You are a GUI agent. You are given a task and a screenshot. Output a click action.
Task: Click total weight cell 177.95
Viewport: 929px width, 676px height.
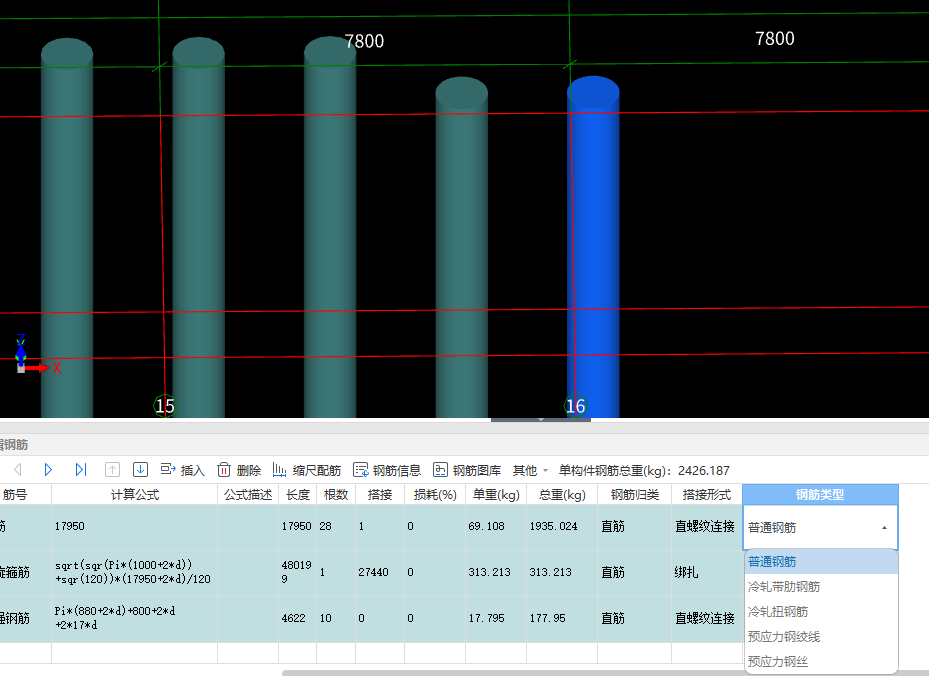[x=562, y=618]
